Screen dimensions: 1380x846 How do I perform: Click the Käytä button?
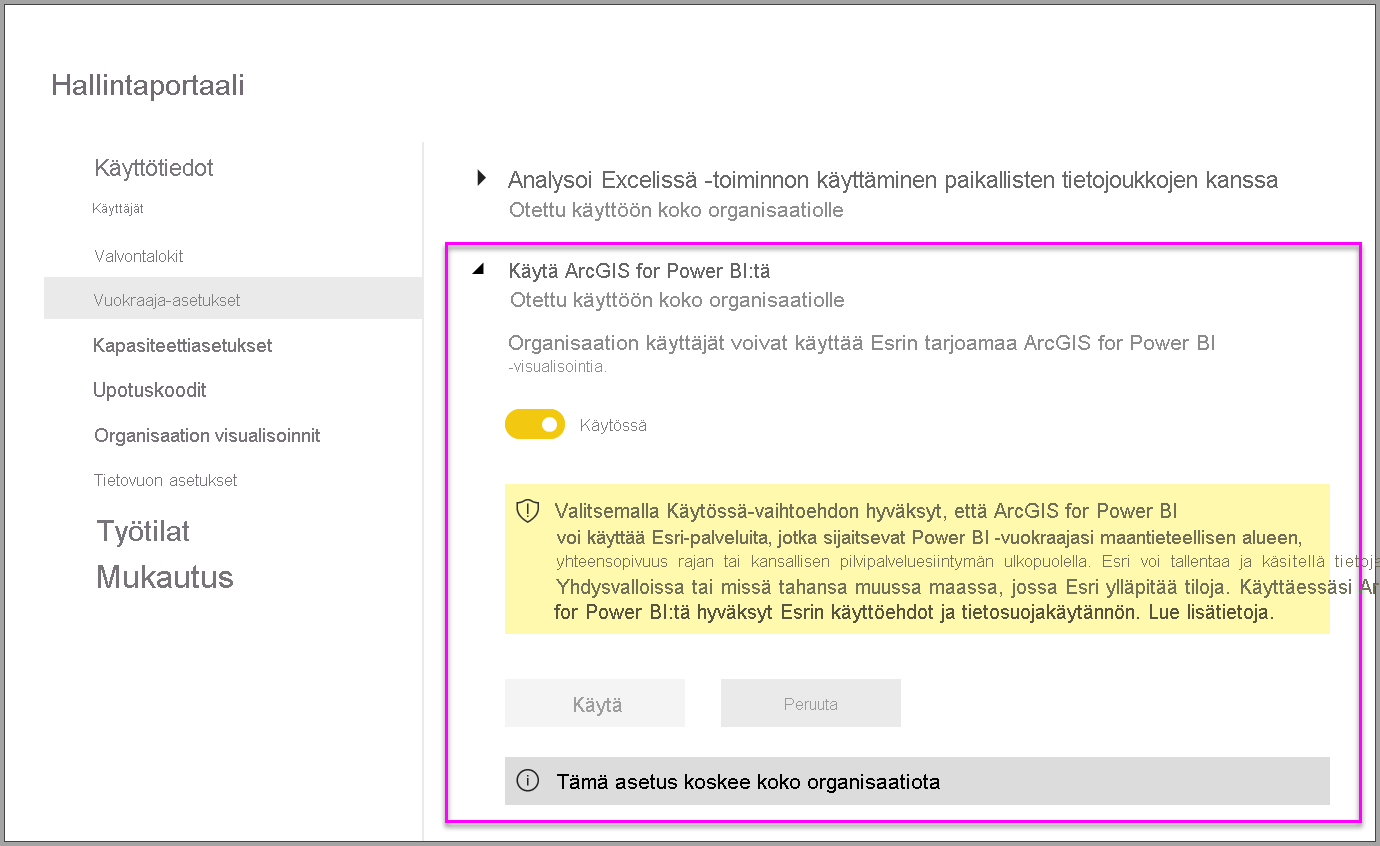coord(595,704)
